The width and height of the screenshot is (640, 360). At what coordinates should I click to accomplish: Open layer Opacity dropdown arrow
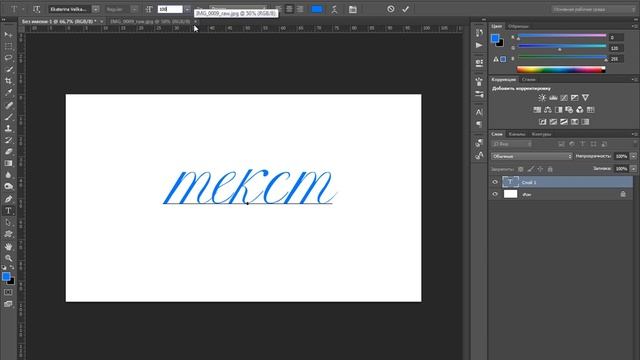click(633, 156)
